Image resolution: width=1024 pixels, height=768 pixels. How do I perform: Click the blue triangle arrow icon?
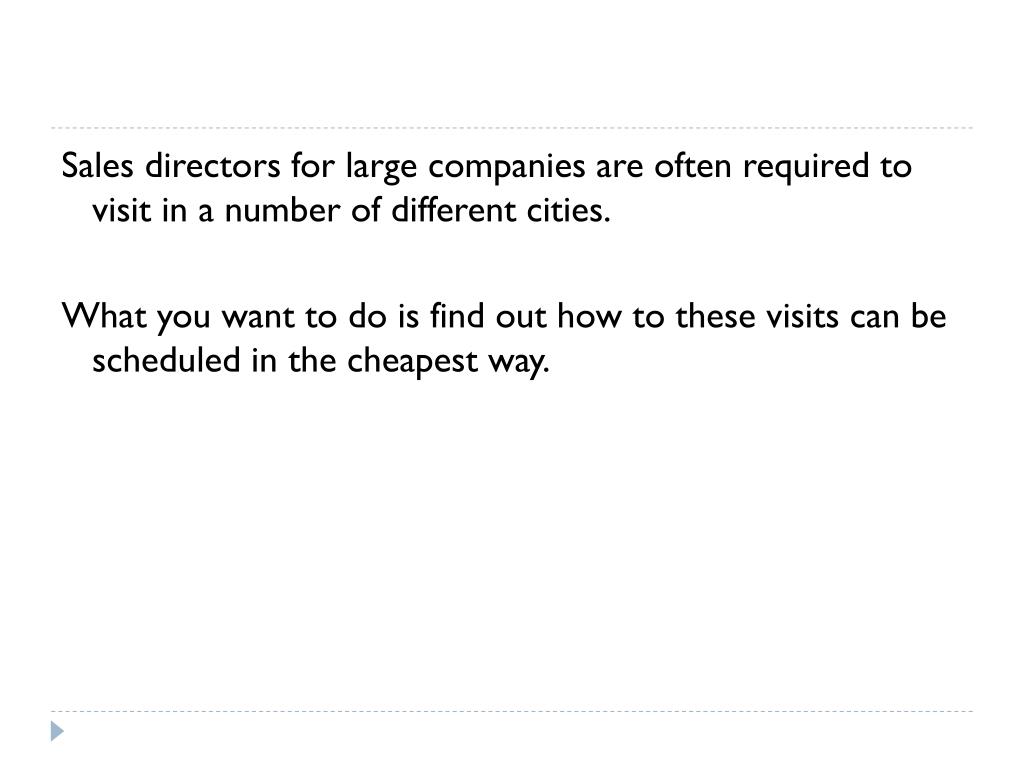[x=57, y=731]
